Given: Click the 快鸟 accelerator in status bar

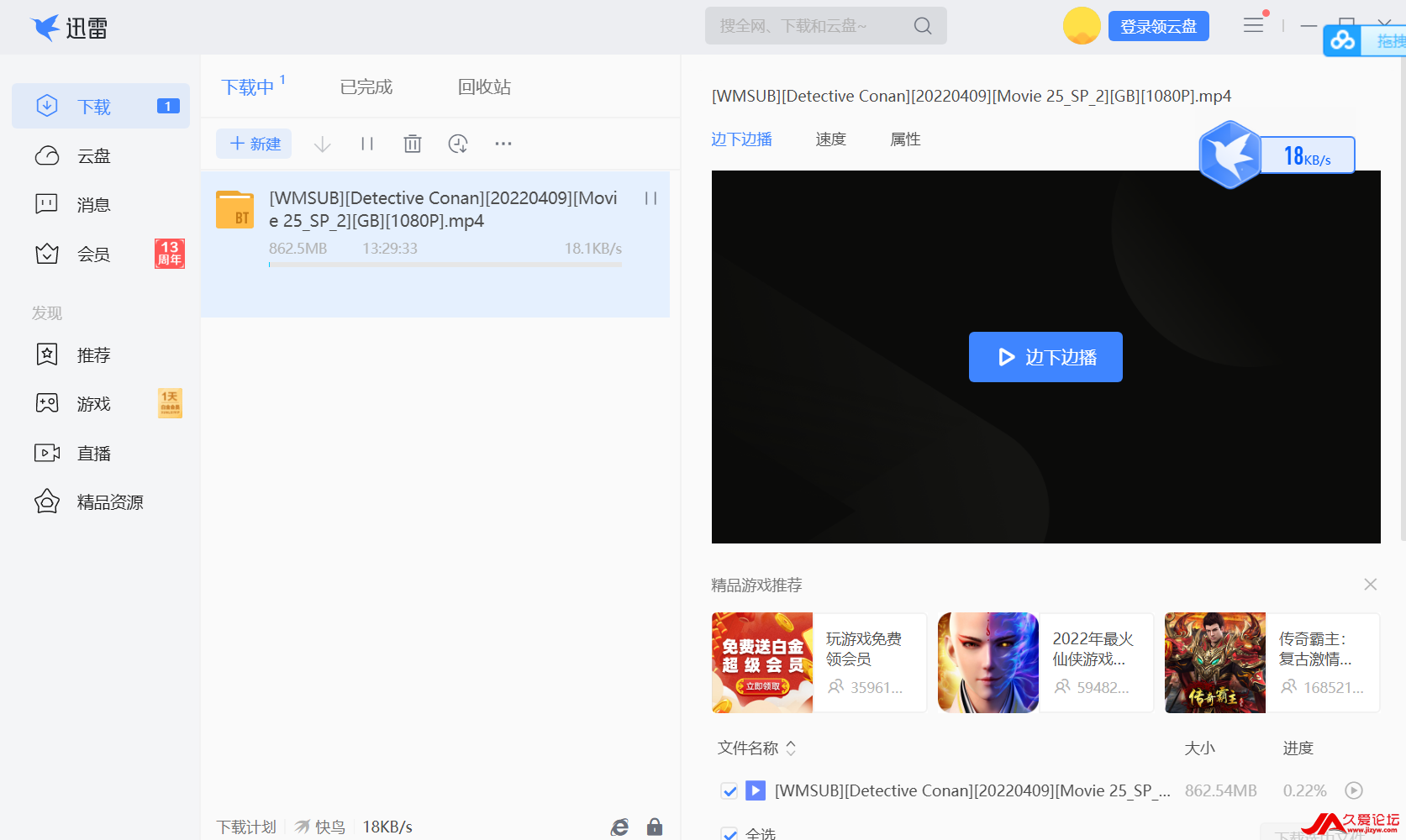Looking at the screenshot, I should (320, 827).
